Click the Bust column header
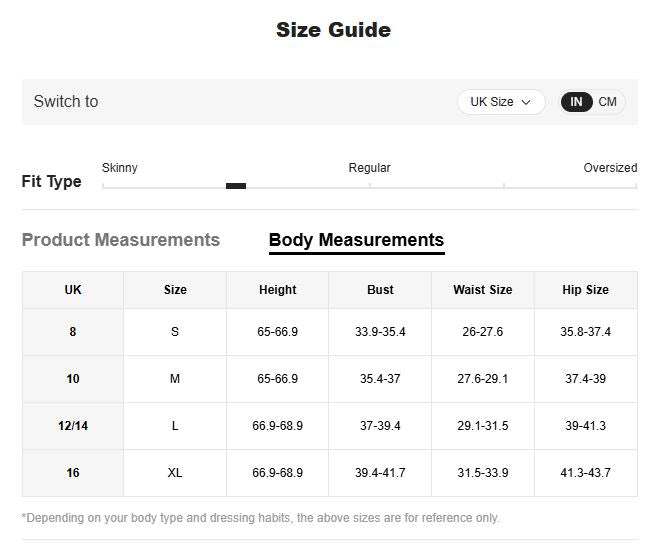662x548 pixels. (x=380, y=290)
